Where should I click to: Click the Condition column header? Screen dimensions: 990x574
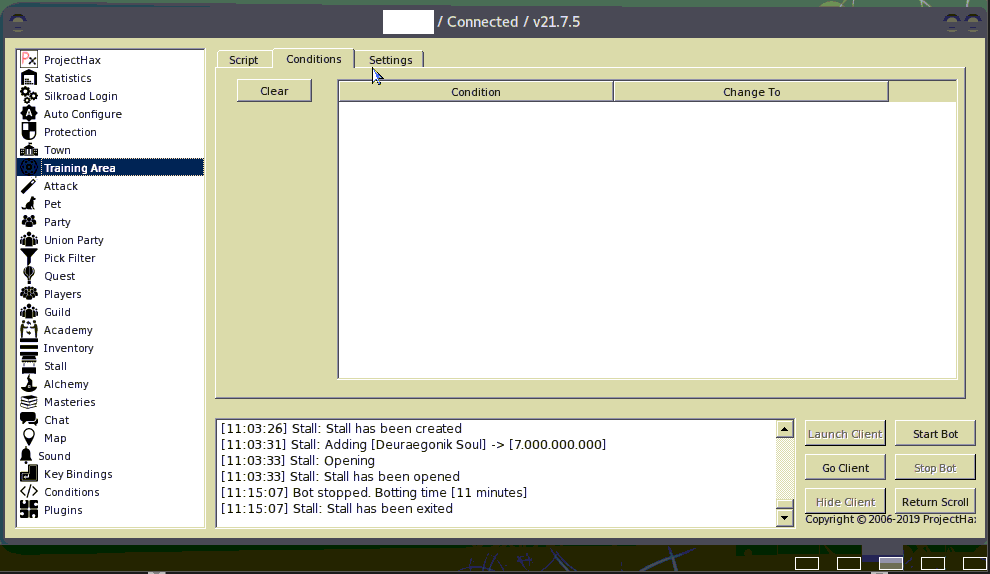pyautogui.click(x=475, y=92)
